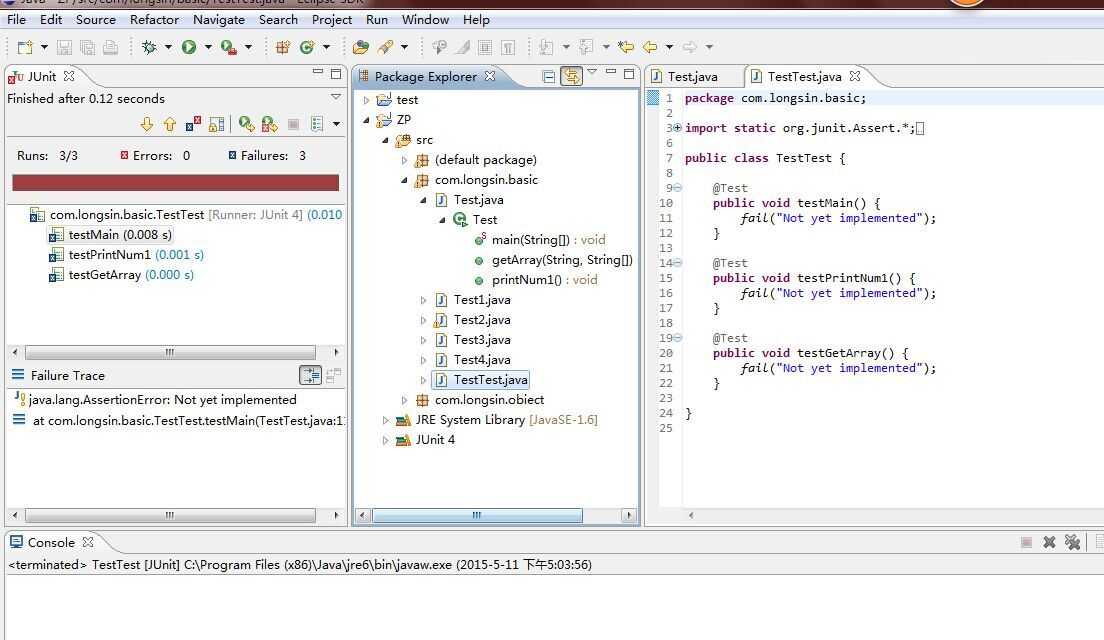Expand the test project tree node
Screen dimensions: 1104x640
pyautogui.click(x=367, y=100)
